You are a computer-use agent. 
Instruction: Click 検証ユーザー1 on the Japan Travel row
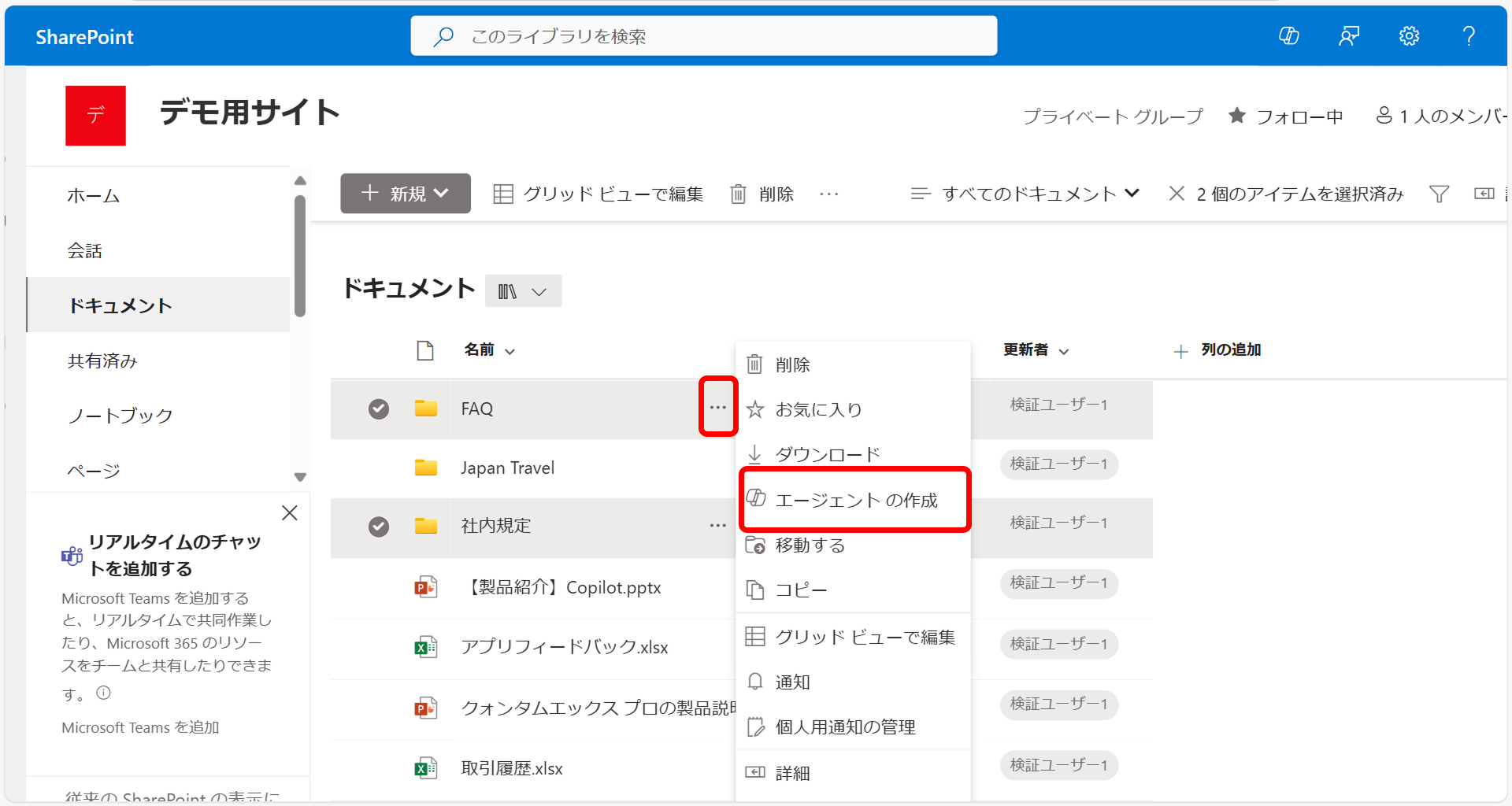click(x=1059, y=464)
